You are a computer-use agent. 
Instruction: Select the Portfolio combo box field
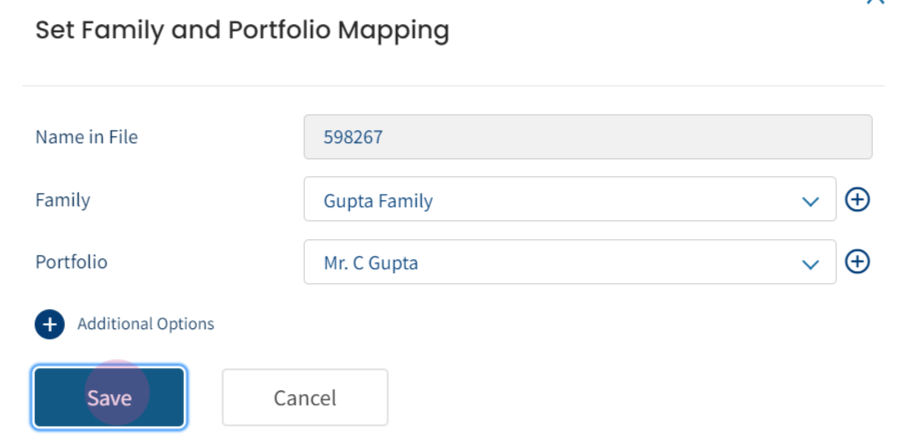[x=570, y=262]
